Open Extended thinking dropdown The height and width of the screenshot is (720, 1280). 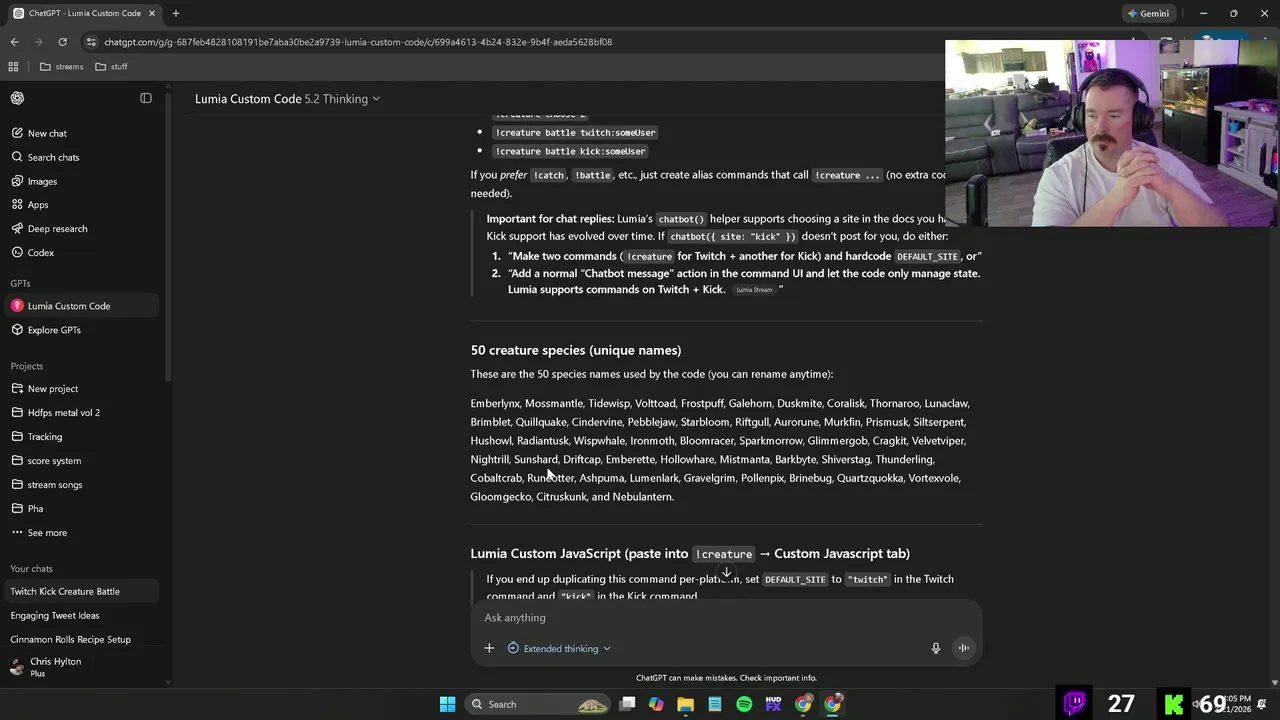pos(559,648)
